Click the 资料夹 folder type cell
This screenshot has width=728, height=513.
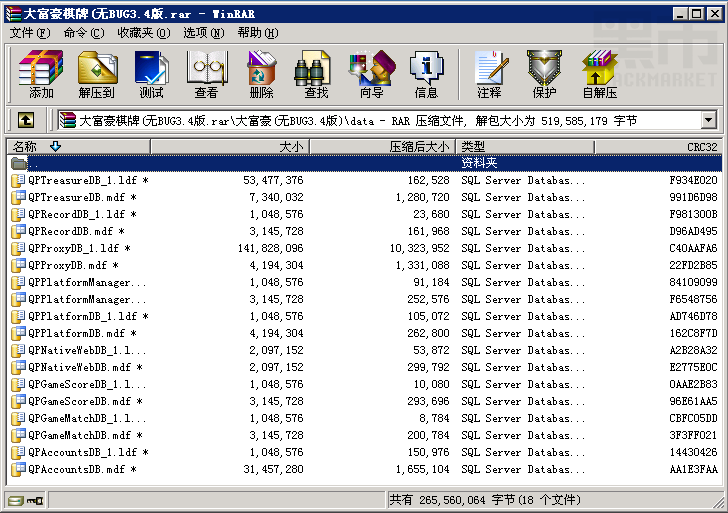coord(479,163)
